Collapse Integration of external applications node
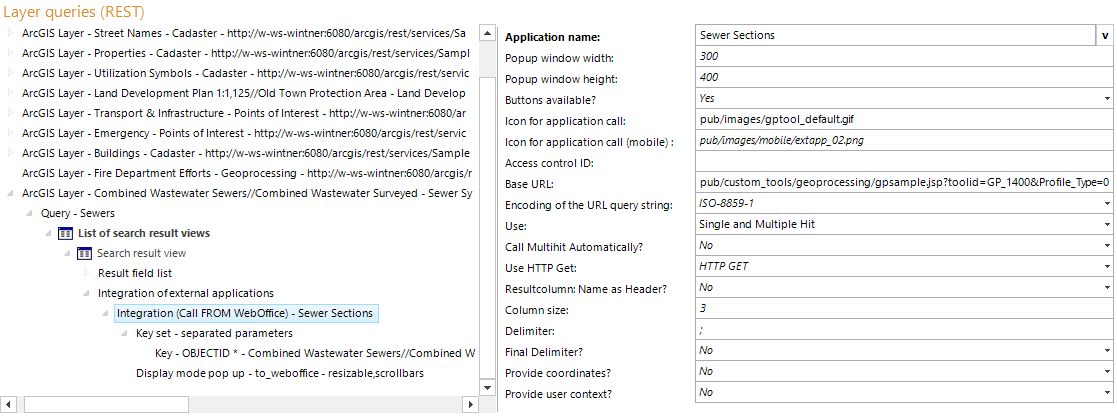The image size is (1117, 417). (x=86, y=293)
